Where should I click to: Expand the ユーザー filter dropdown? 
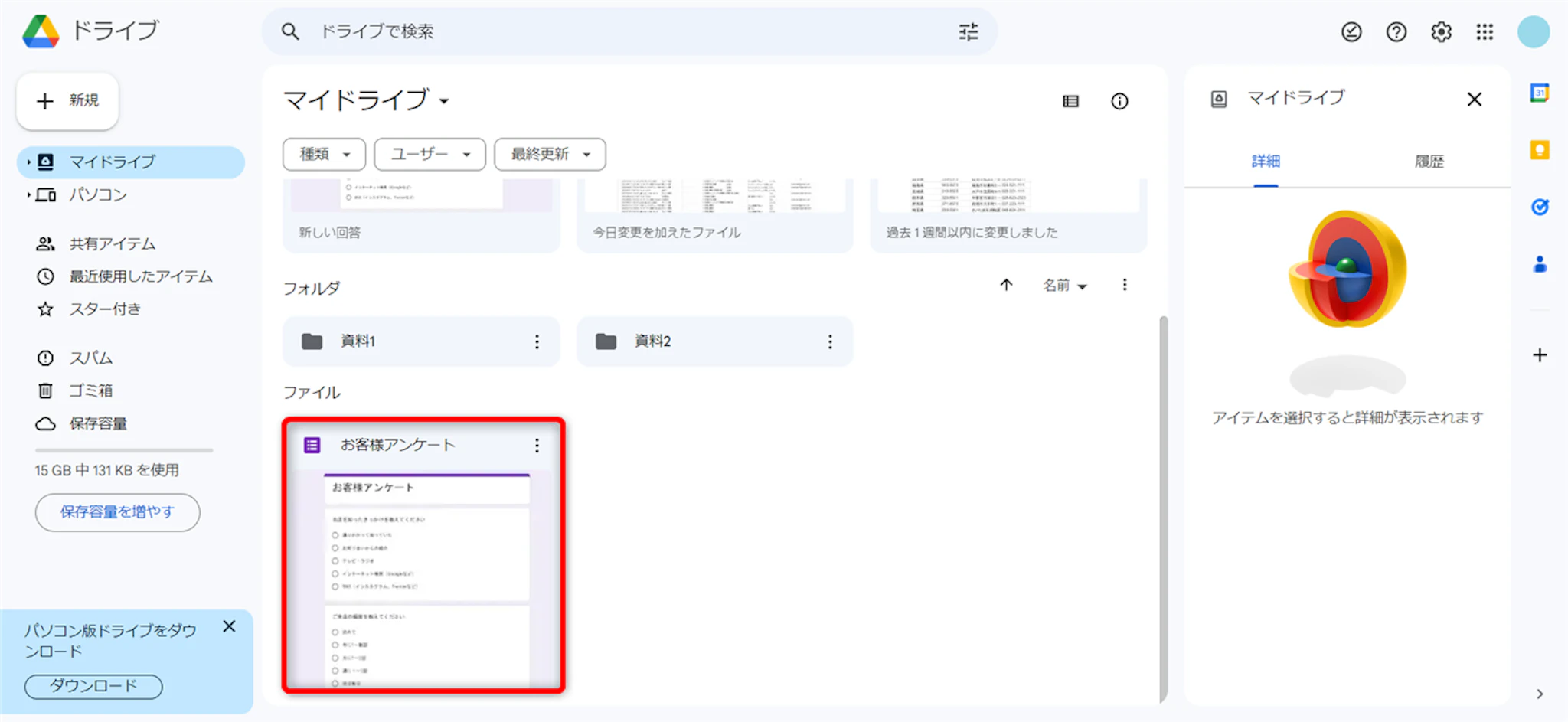pyautogui.click(x=430, y=154)
